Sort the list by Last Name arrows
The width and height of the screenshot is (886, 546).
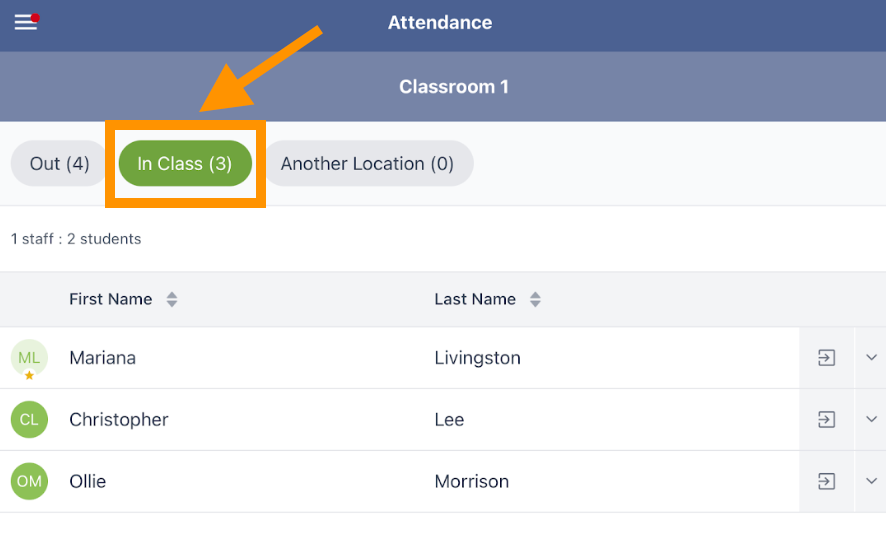point(535,300)
